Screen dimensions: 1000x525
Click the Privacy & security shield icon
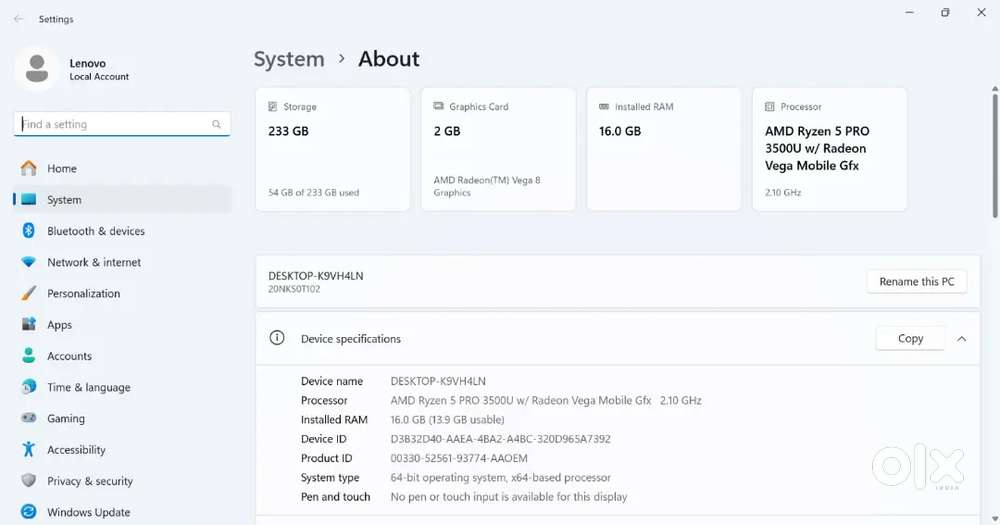(29, 481)
